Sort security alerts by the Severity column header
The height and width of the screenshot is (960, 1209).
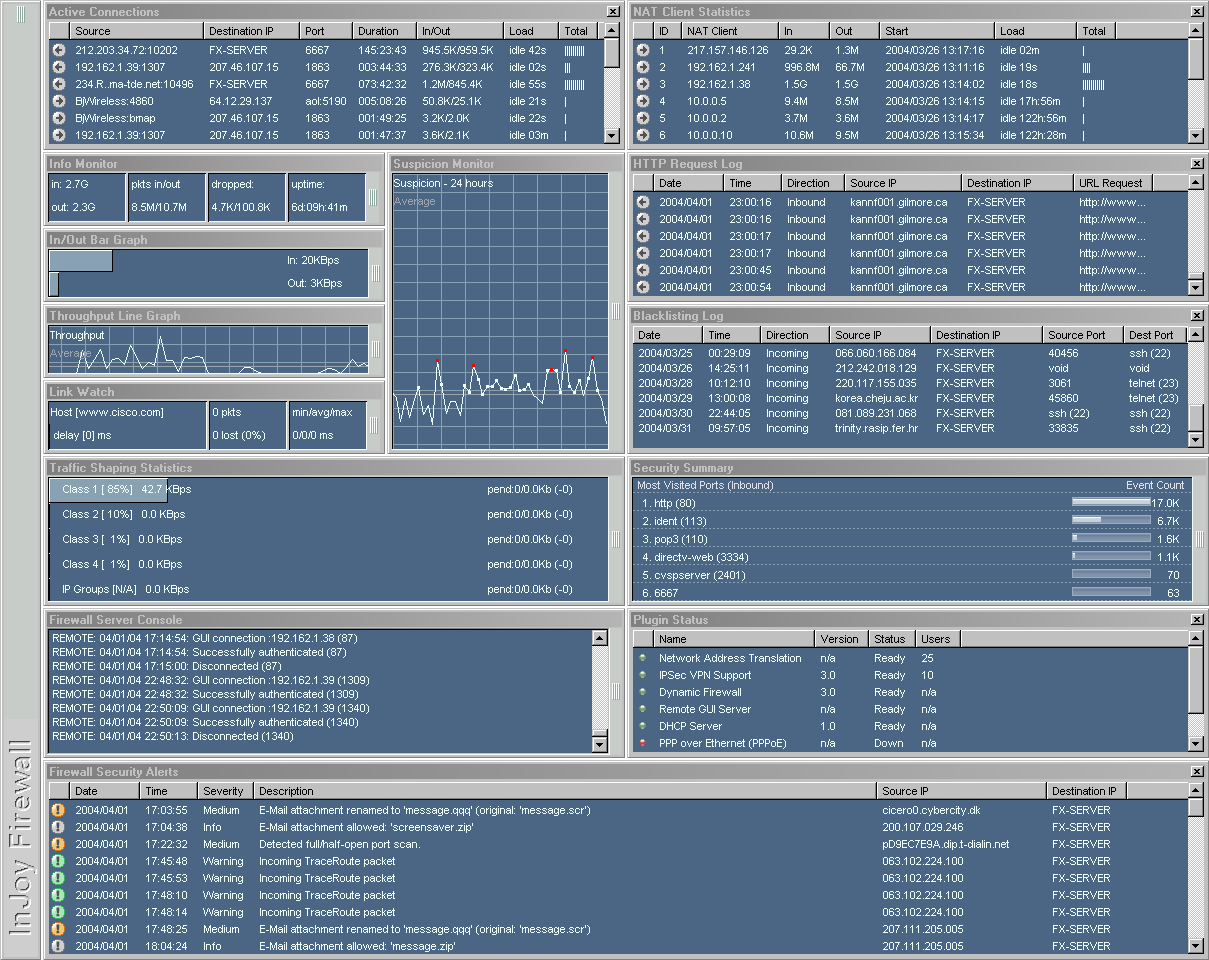point(223,791)
